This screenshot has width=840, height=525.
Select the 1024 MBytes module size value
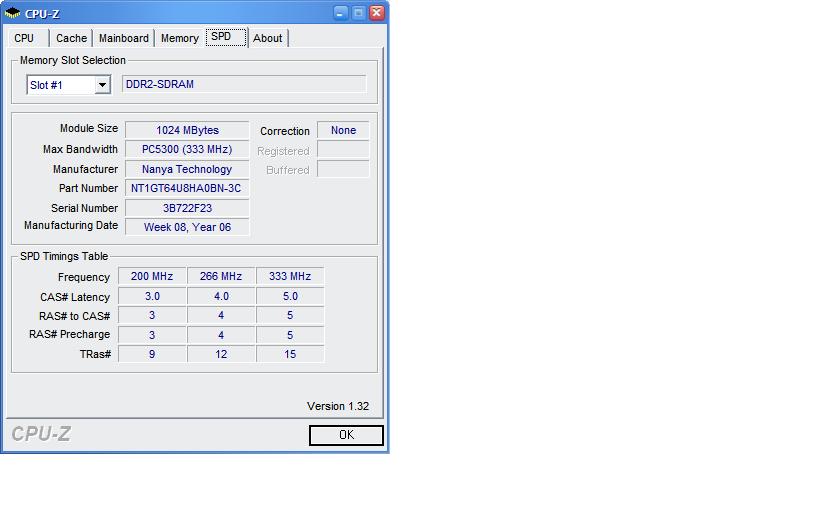[x=187, y=130]
